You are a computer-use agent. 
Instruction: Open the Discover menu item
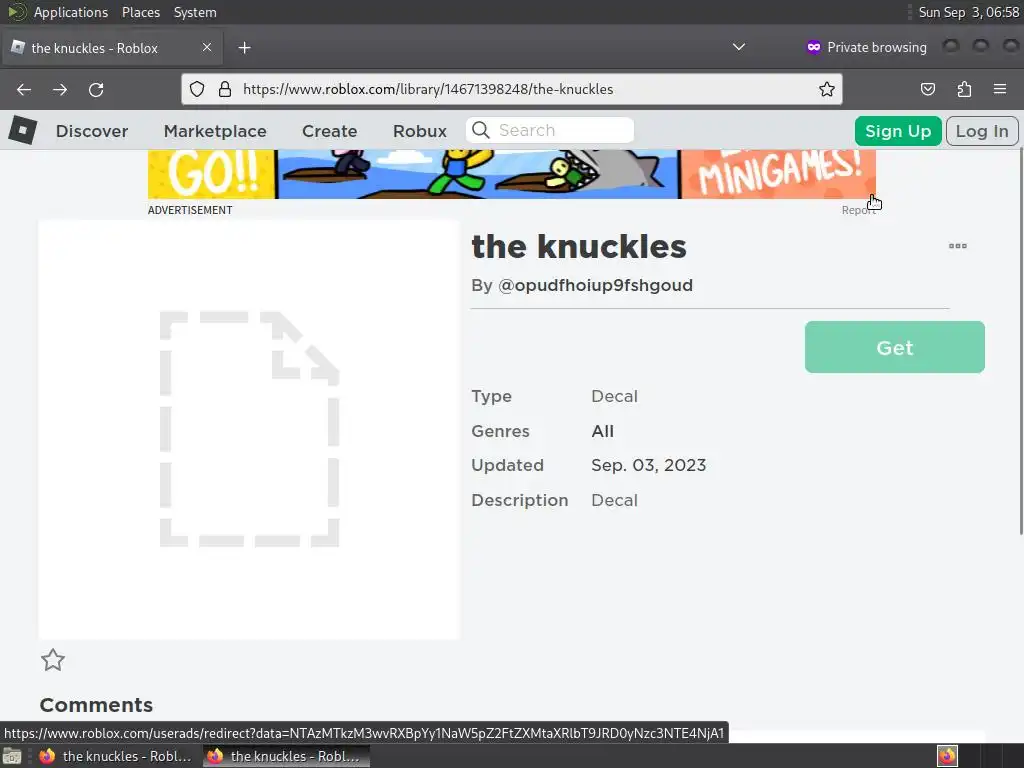click(x=92, y=131)
